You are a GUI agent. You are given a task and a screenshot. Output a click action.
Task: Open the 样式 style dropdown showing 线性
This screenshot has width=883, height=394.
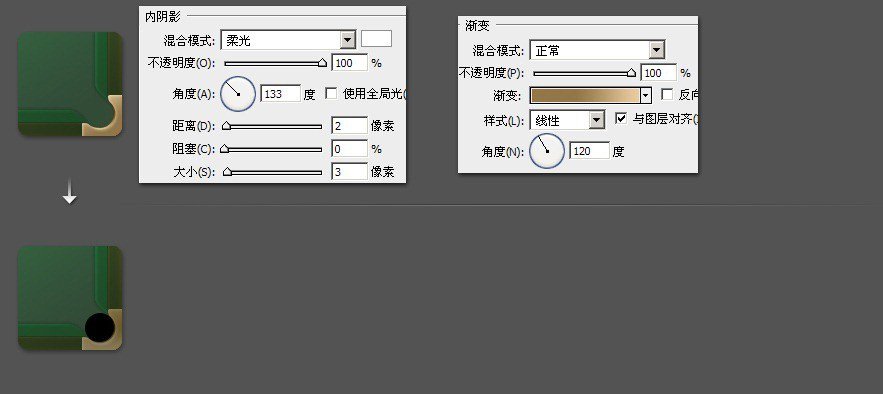[568, 120]
